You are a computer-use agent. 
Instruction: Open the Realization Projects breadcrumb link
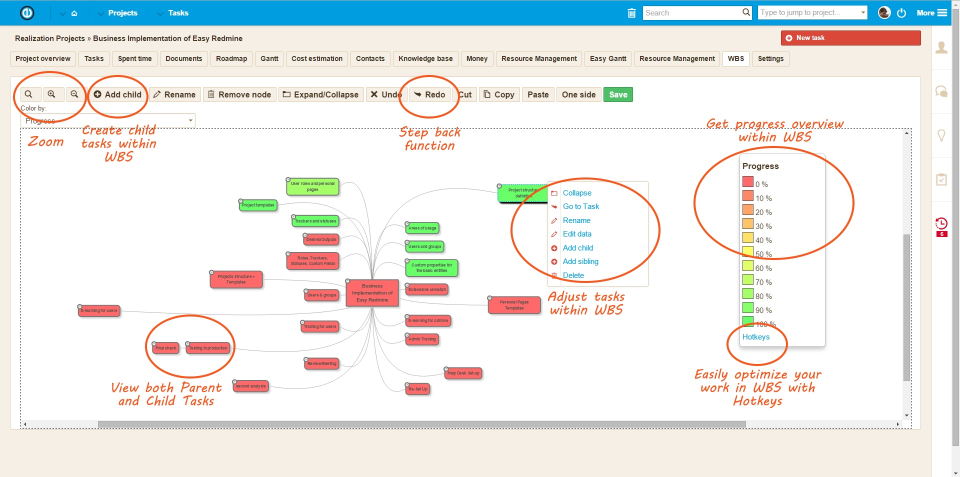50,39
